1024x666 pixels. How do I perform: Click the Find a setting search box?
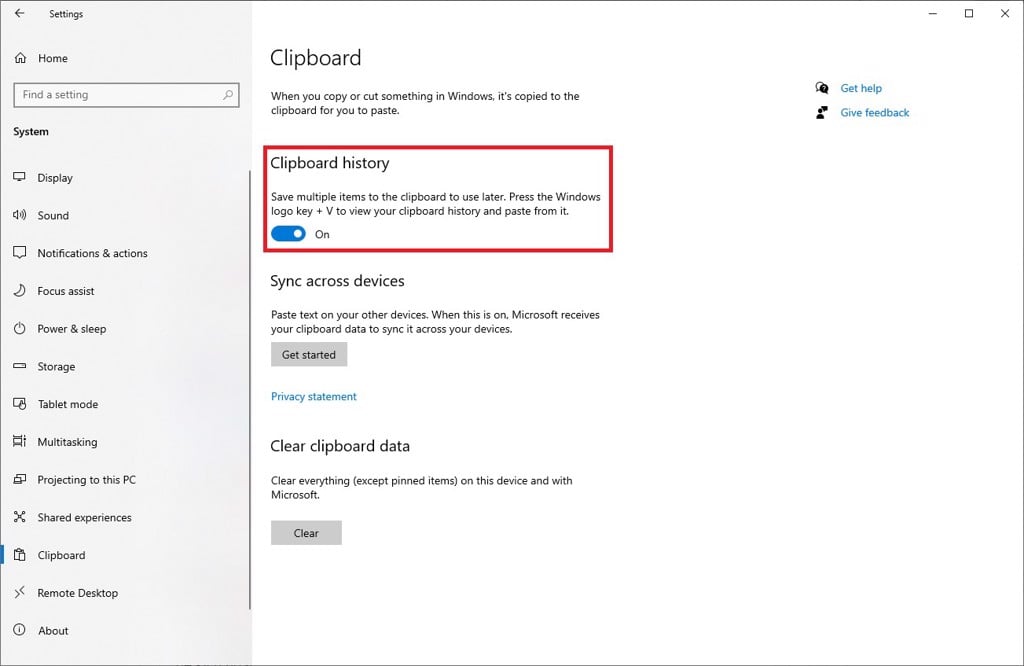click(x=126, y=95)
